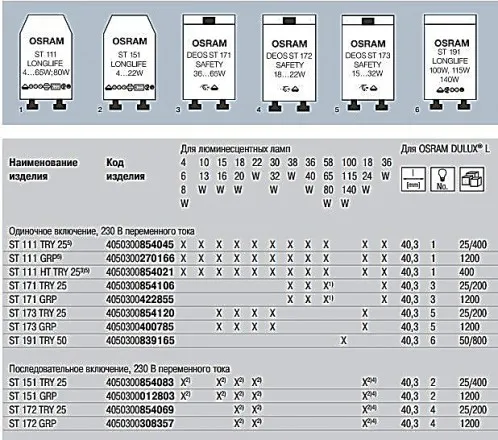Click the length in mm dimension icon
498x440 pixels.
413,179
